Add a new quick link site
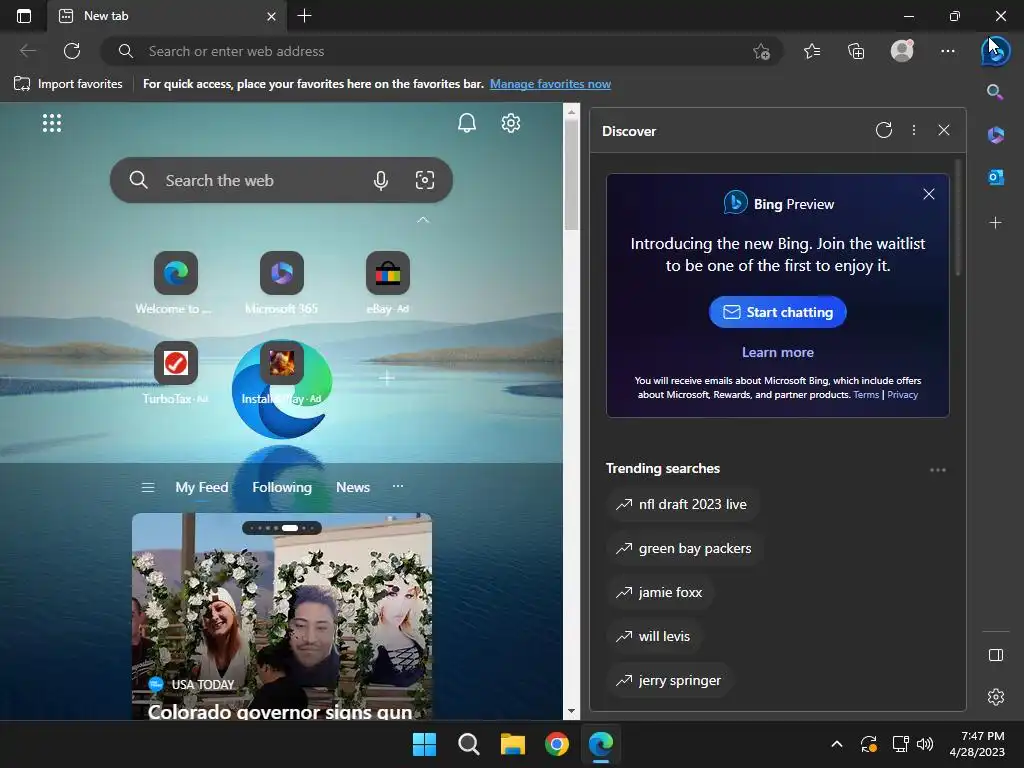Image resolution: width=1024 pixels, height=768 pixels. tap(387, 377)
